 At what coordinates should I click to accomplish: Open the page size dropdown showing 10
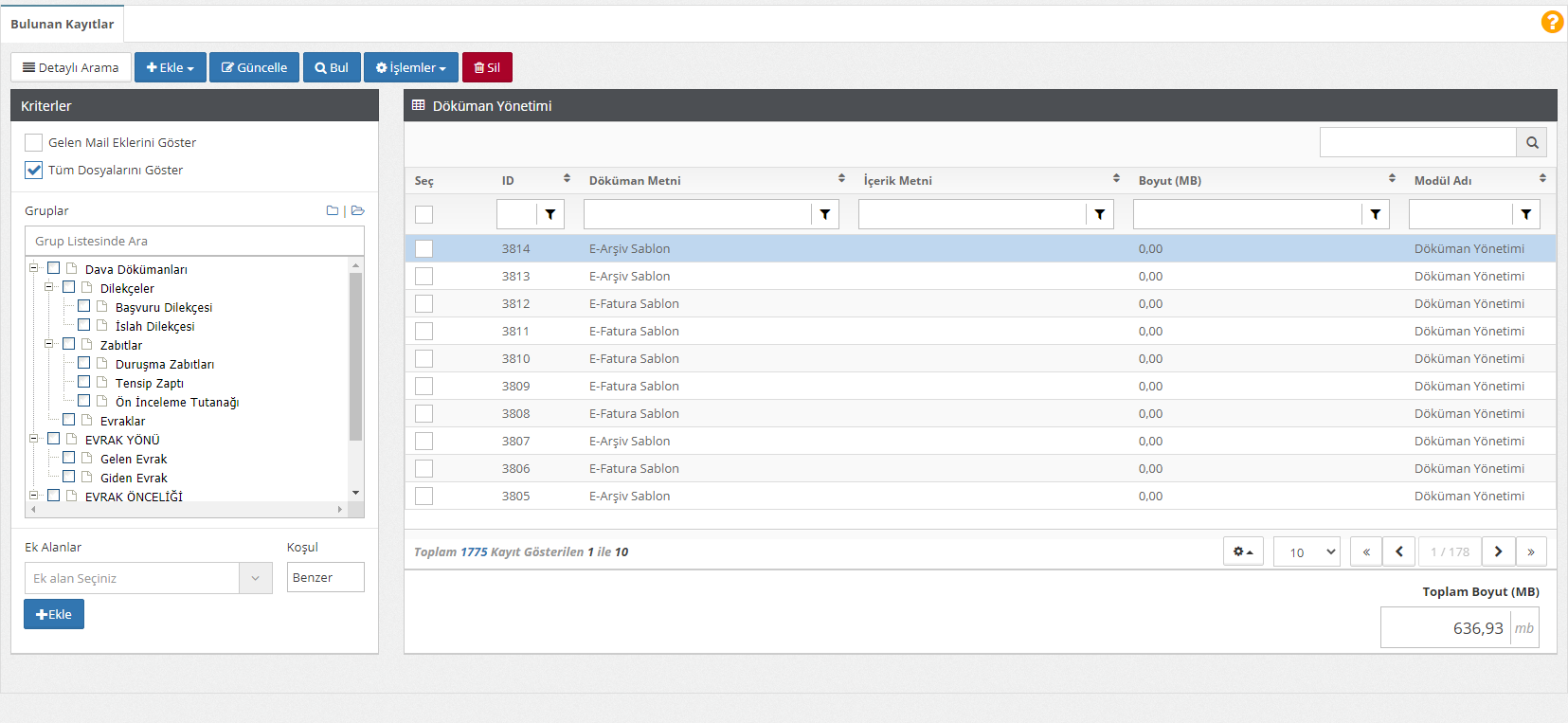[x=1306, y=552]
